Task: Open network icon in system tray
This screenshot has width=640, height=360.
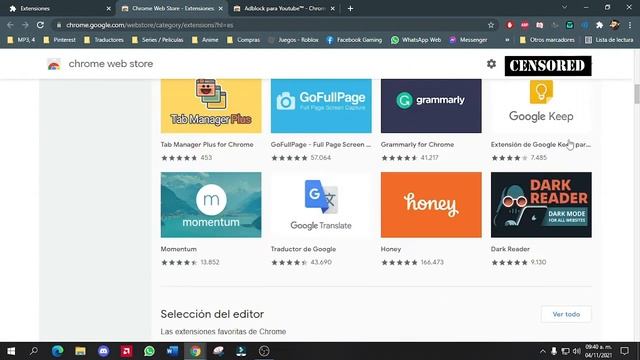Action: [565, 351]
